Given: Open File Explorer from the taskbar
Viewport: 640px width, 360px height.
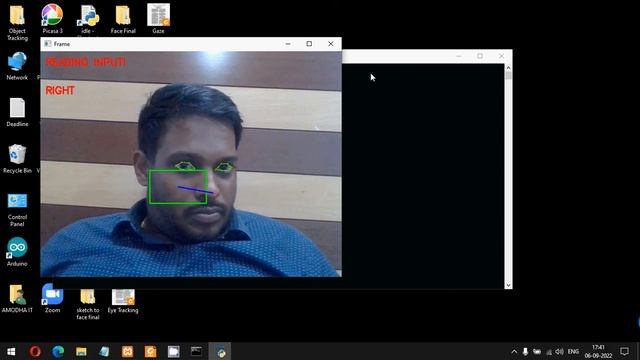Looking at the screenshot, I should click(x=81, y=351).
